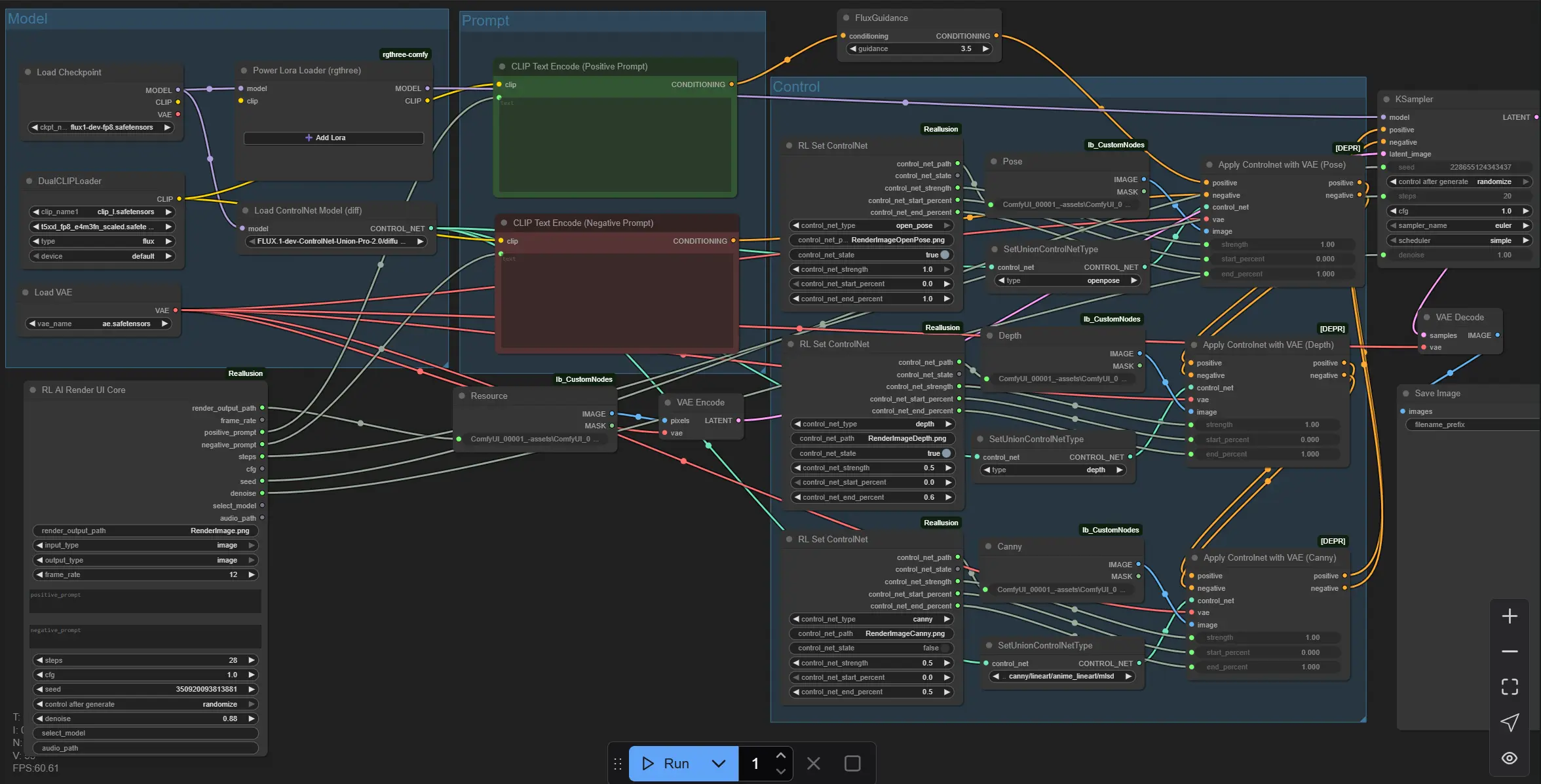Collapse the Positive Prompt CLIP Text Encode node dot

pyautogui.click(x=503, y=66)
